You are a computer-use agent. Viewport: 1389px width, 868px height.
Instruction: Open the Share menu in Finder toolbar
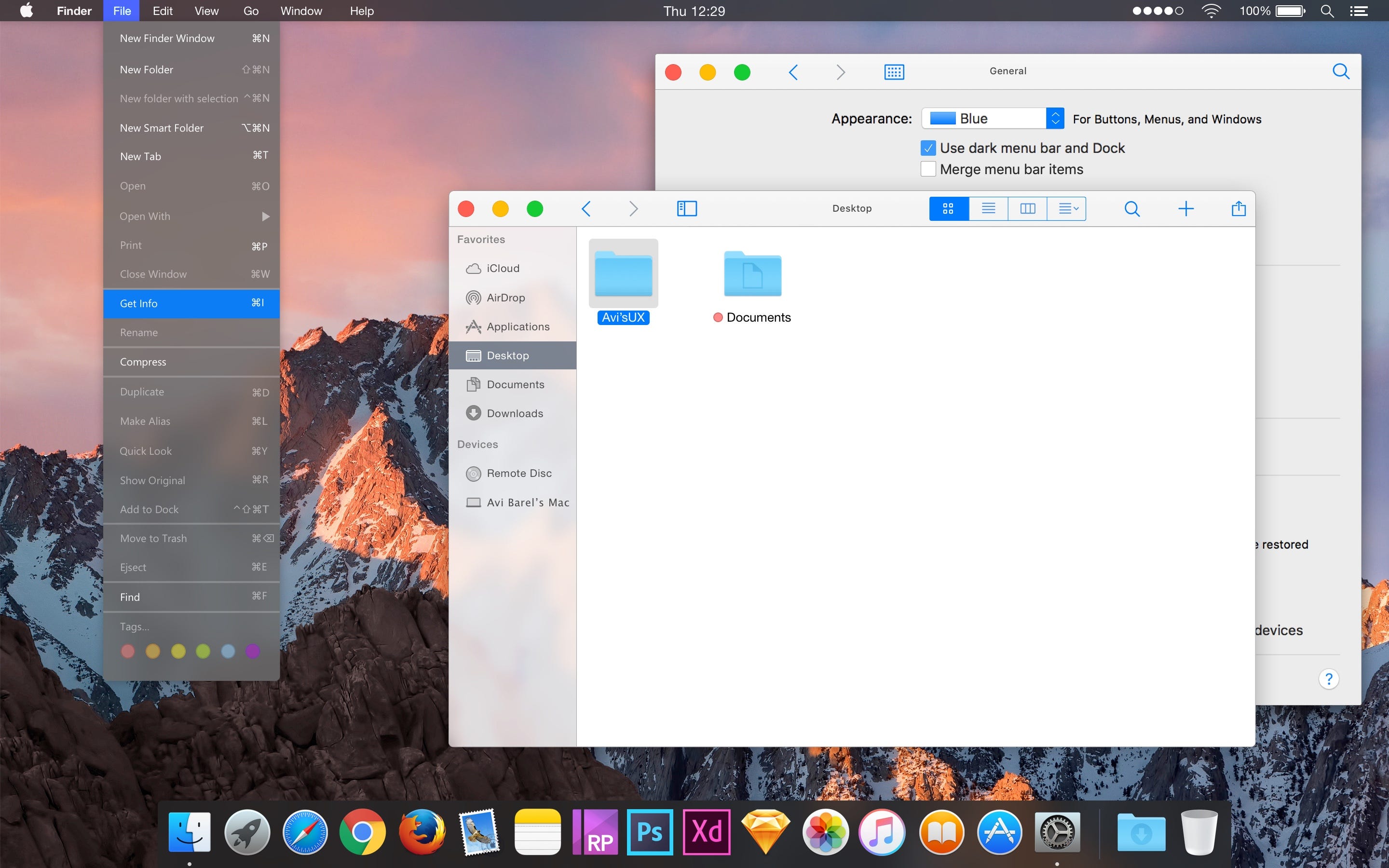coord(1238,208)
